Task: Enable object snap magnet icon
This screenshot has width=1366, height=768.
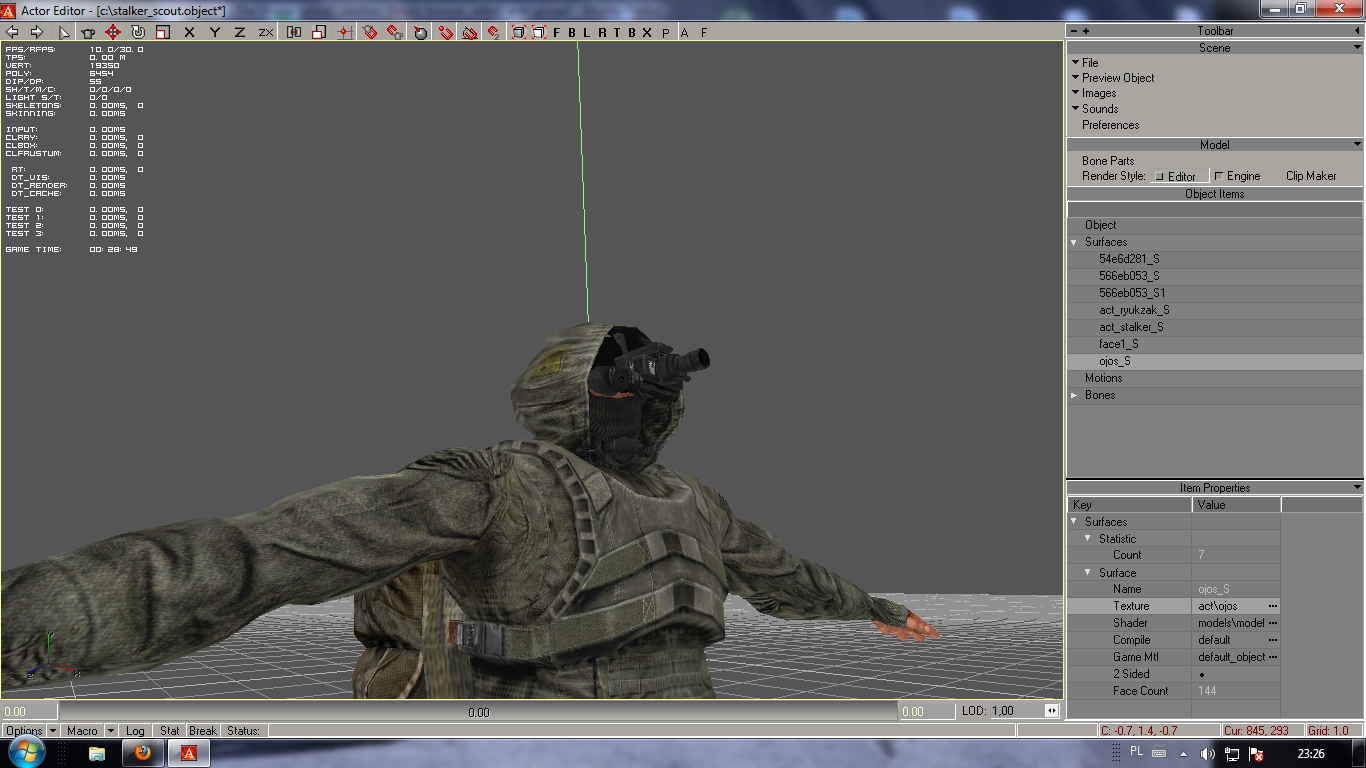Action: pos(370,32)
